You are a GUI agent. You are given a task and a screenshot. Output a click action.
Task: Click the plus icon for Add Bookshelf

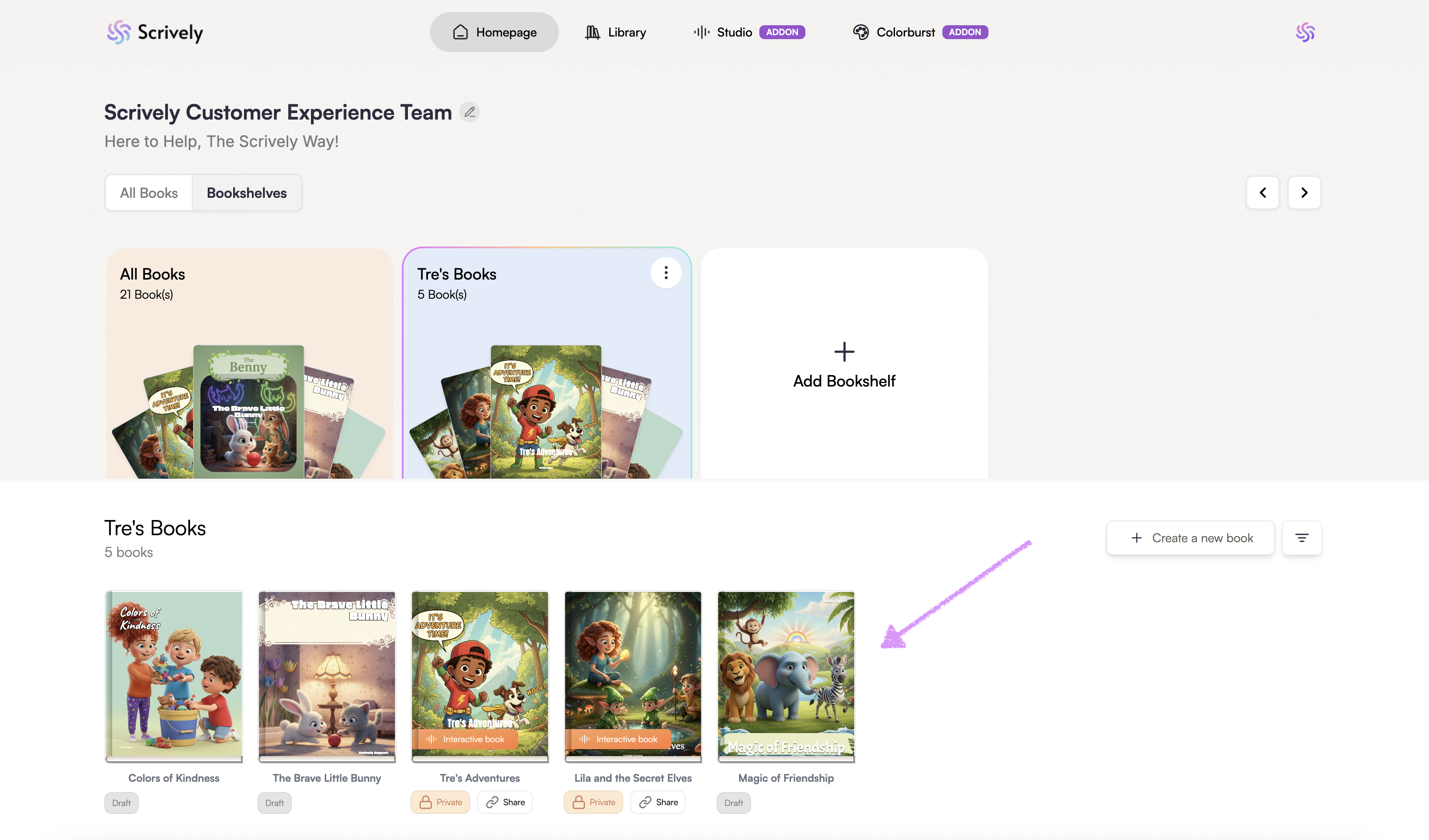[x=844, y=352]
